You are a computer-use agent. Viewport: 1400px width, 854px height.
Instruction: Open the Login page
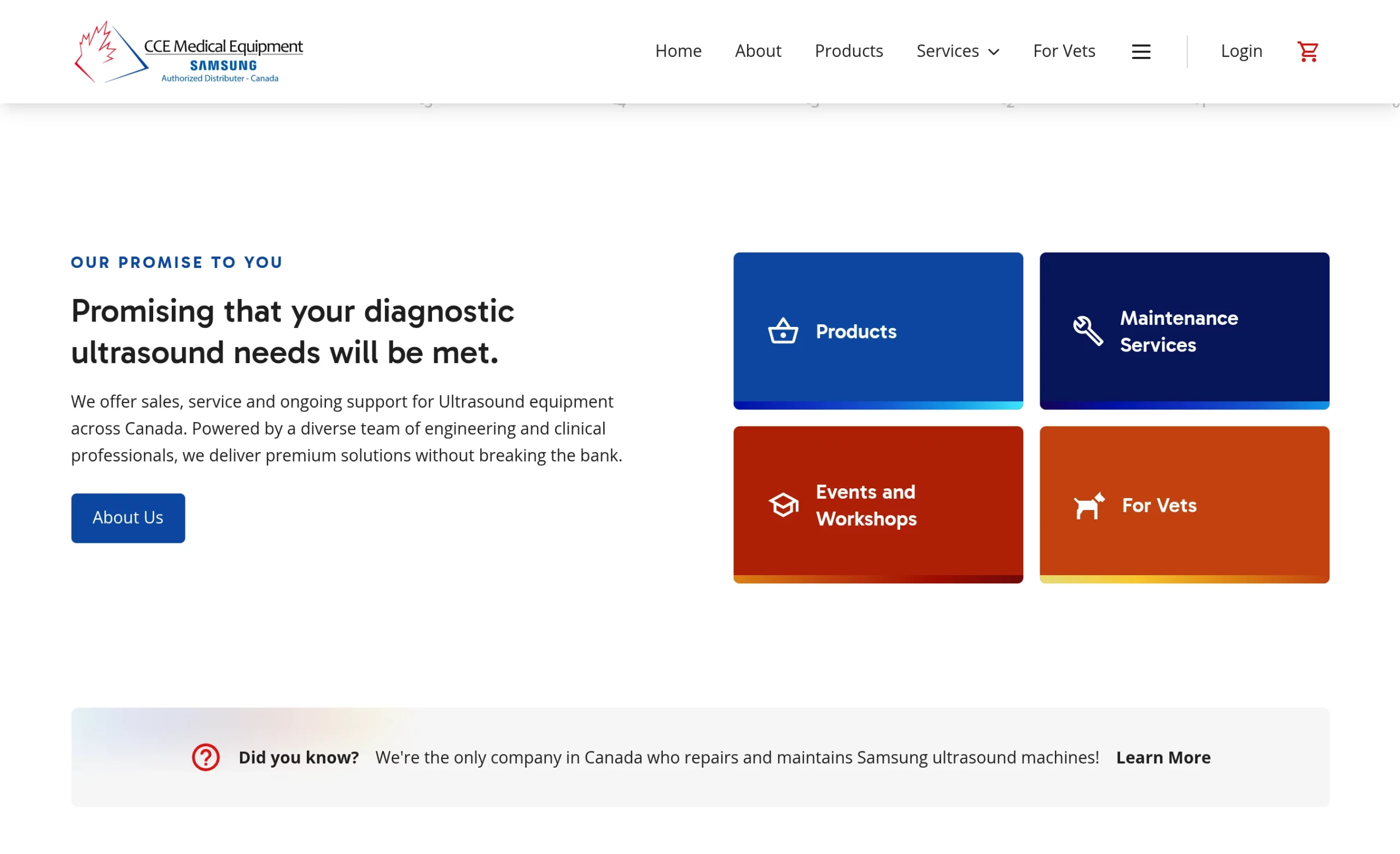click(x=1241, y=50)
